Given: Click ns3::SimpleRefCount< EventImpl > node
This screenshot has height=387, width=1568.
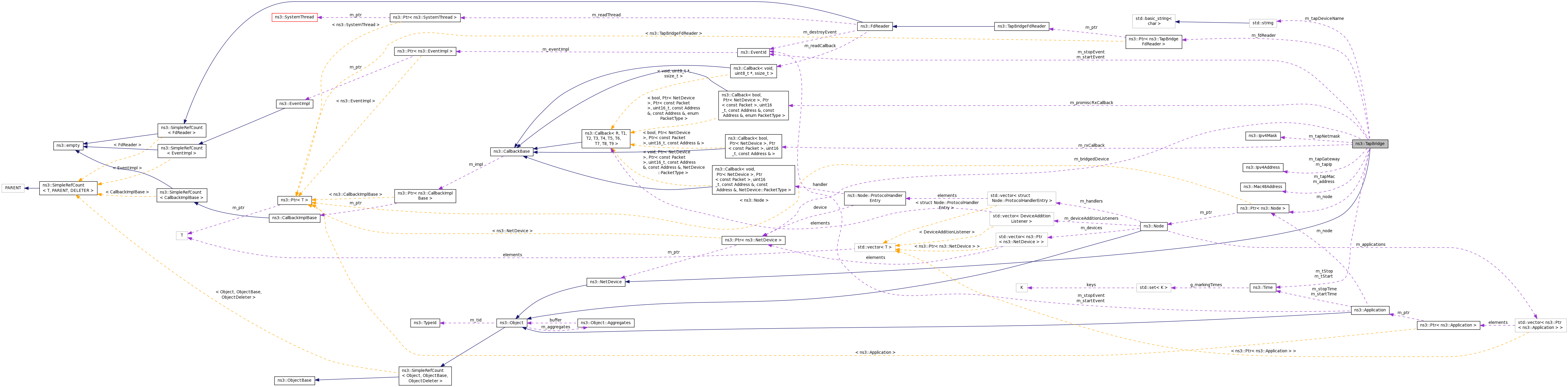Looking at the screenshot, I should click(181, 150).
